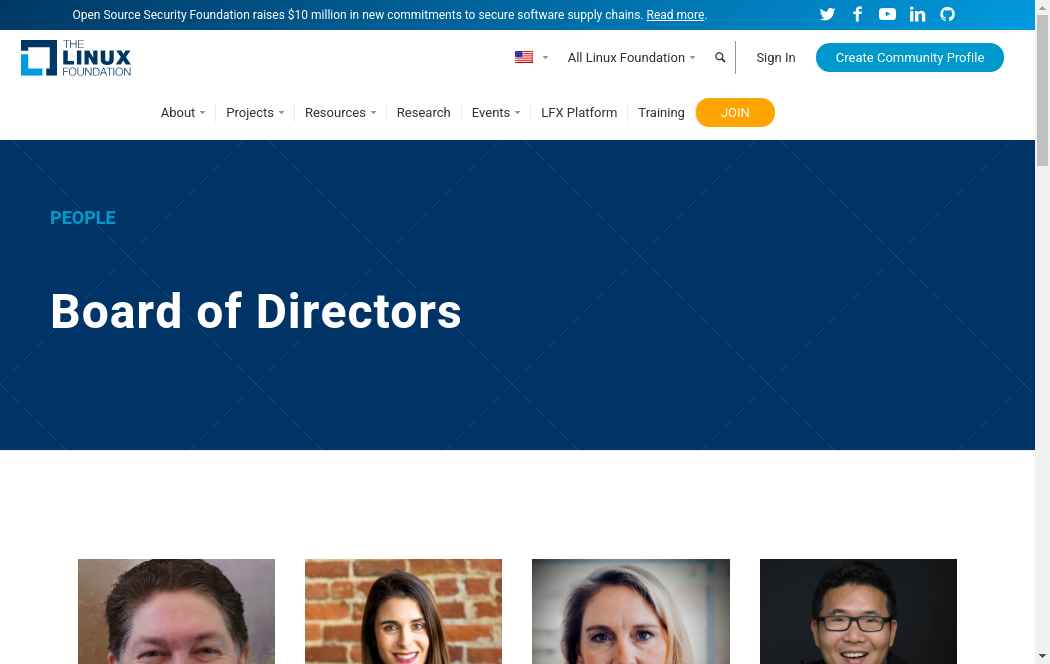Image resolution: width=1050 pixels, height=664 pixels.
Task: Click the Sign In link
Action: tap(775, 58)
